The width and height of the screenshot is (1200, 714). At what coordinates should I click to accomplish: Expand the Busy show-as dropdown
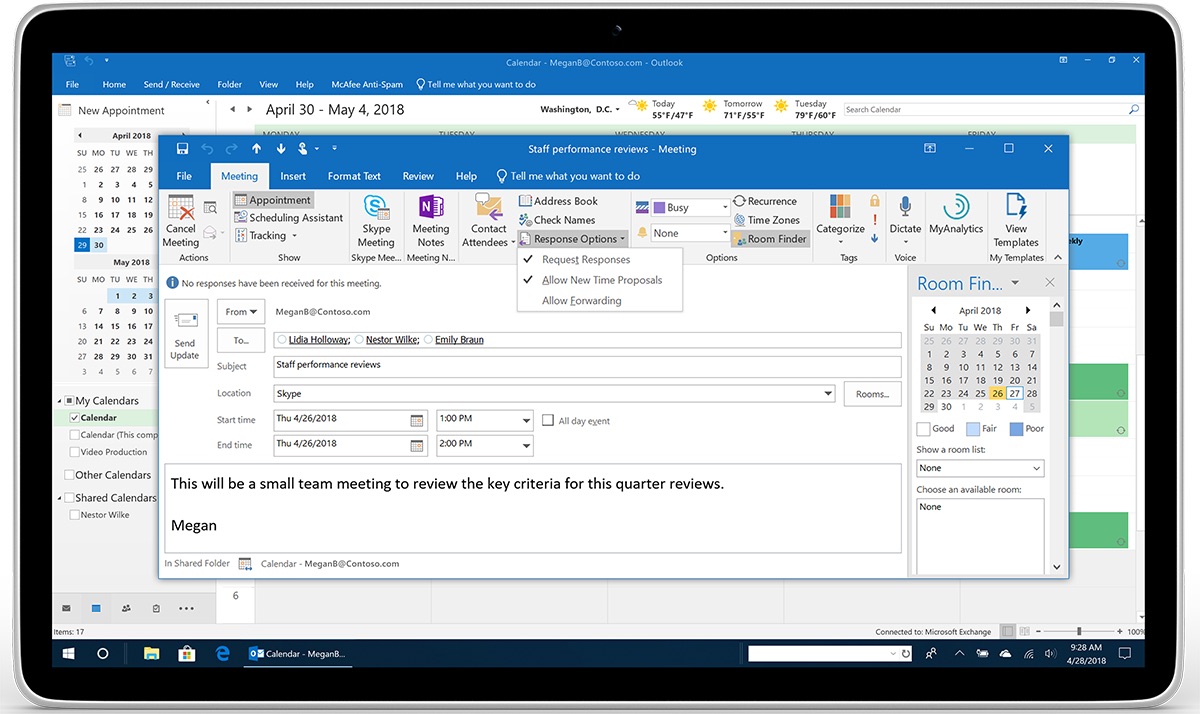tap(724, 208)
